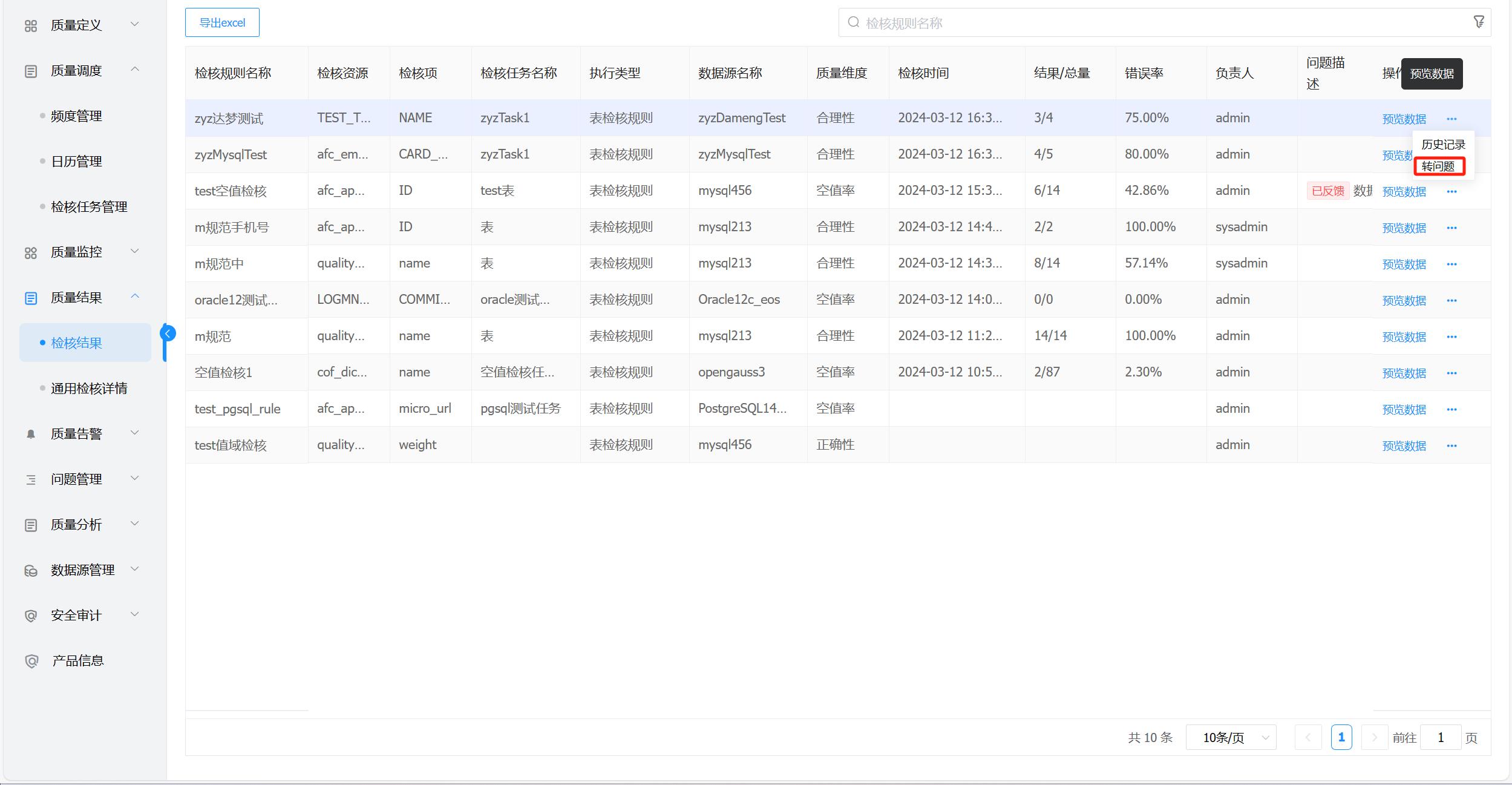Click the filter funnel icon in search bar
1512x785 pixels.
point(1478,22)
